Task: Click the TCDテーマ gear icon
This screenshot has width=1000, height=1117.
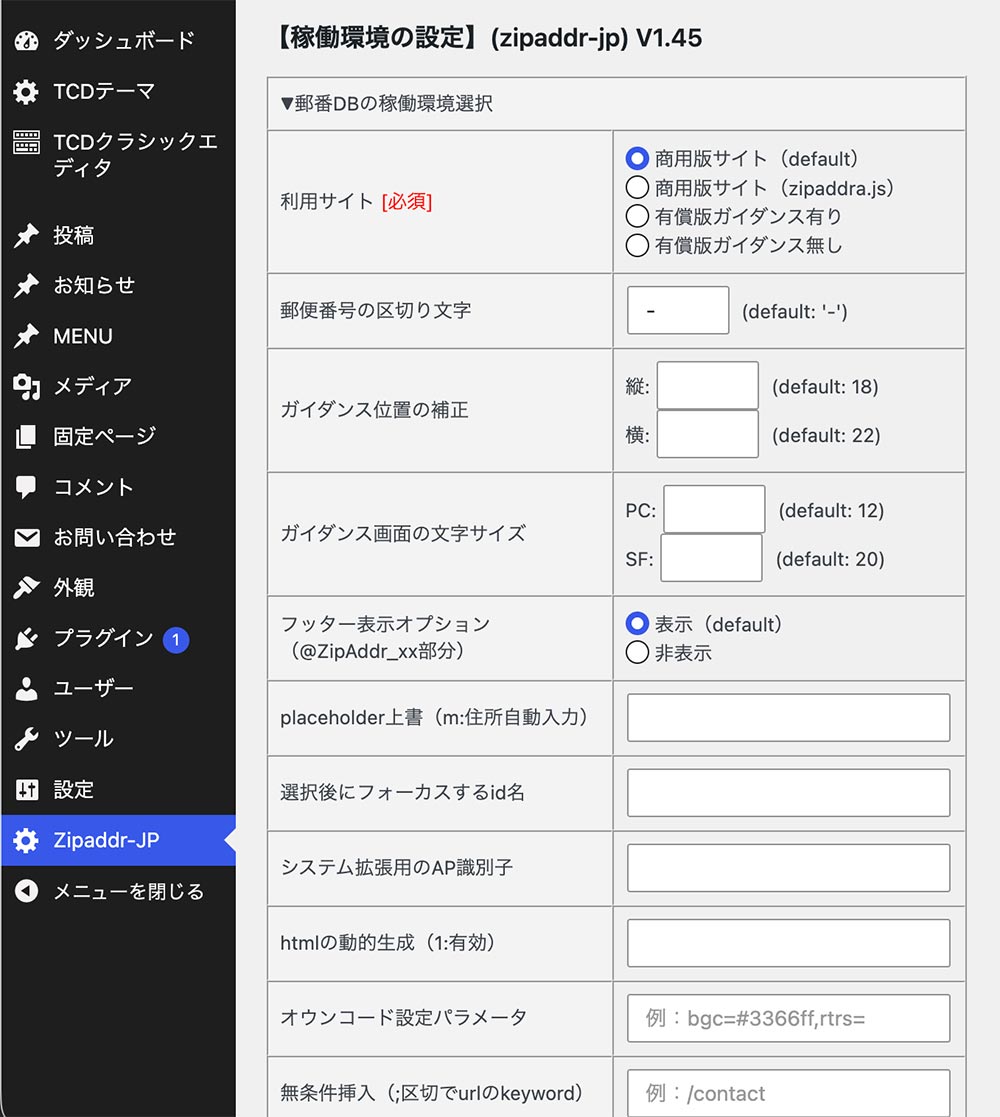Action: coord(26,92)
